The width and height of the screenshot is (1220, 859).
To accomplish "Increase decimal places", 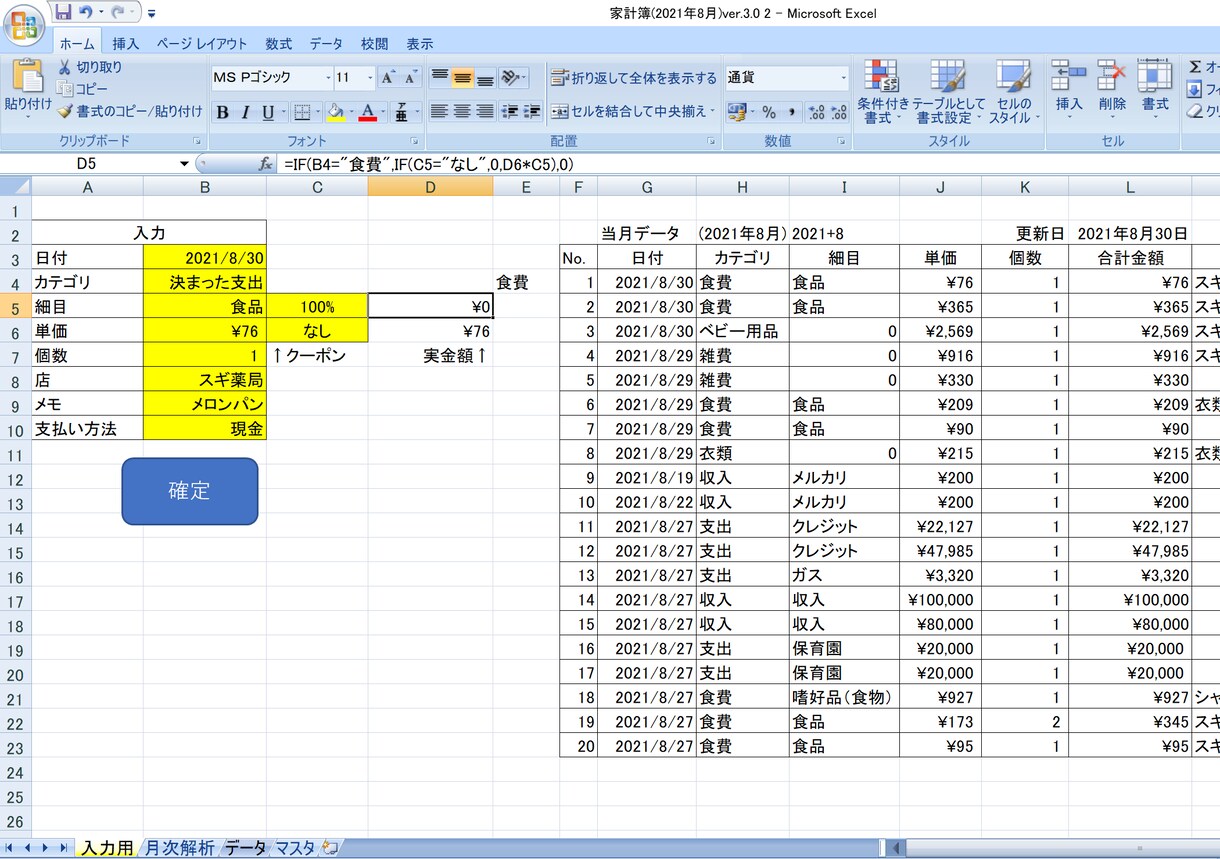I will (x=816, y=112).
